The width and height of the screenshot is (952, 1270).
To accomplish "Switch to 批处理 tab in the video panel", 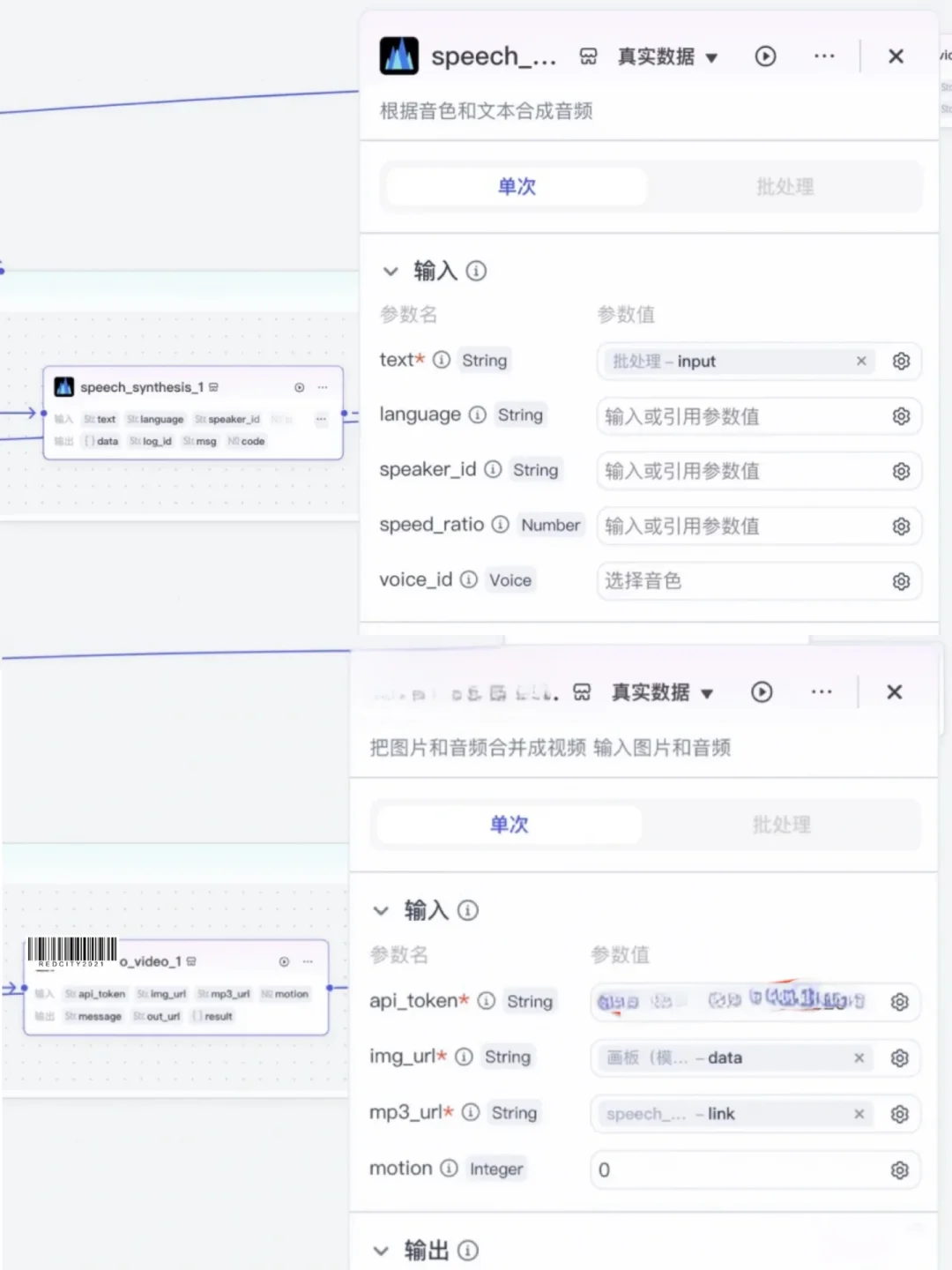I will [781, 825].
